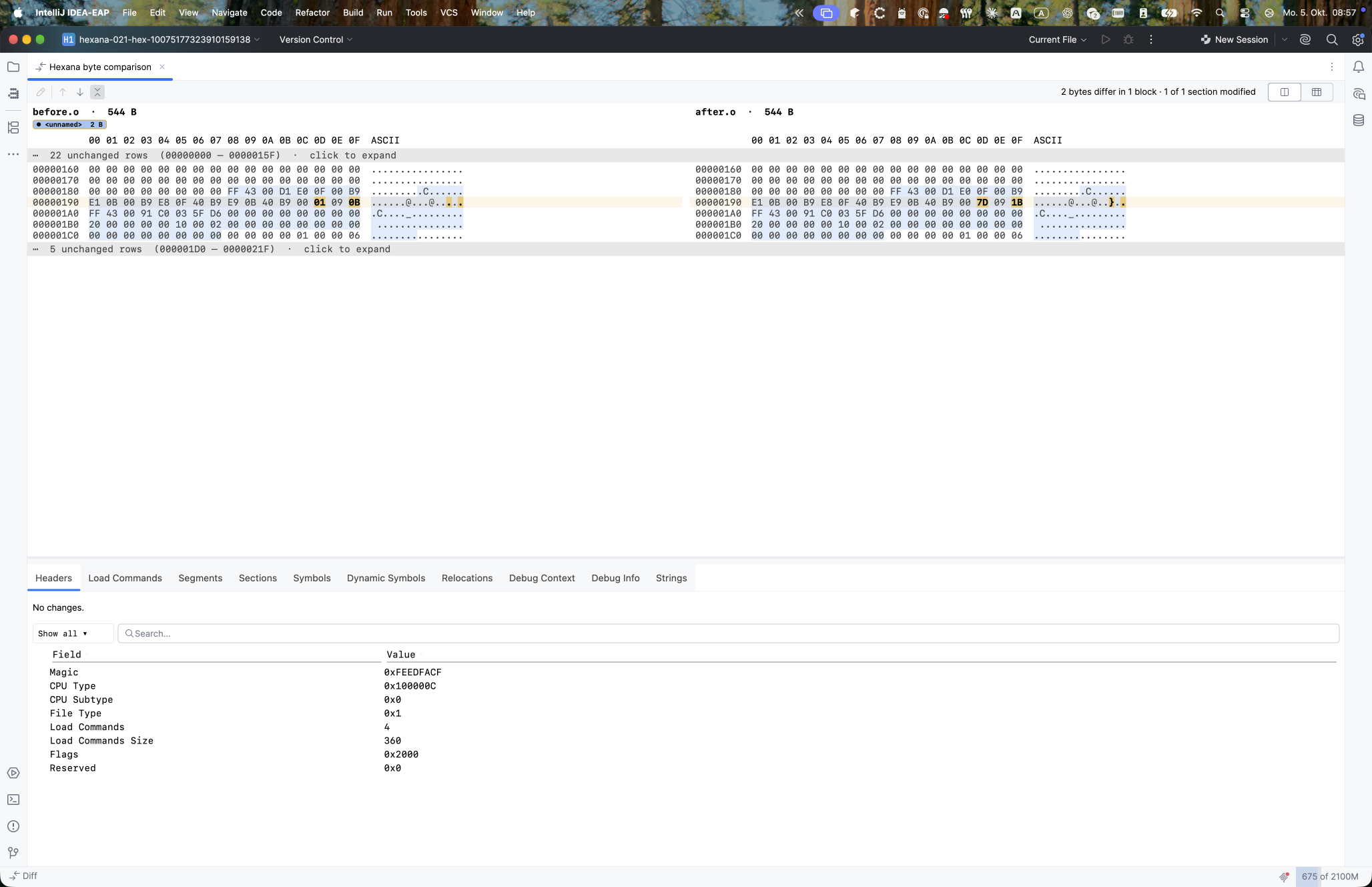Image resolution: width=1372 pixels, height=887 pixels.
Task: Open the Terminal tool window icon
Action: (13, 800)
